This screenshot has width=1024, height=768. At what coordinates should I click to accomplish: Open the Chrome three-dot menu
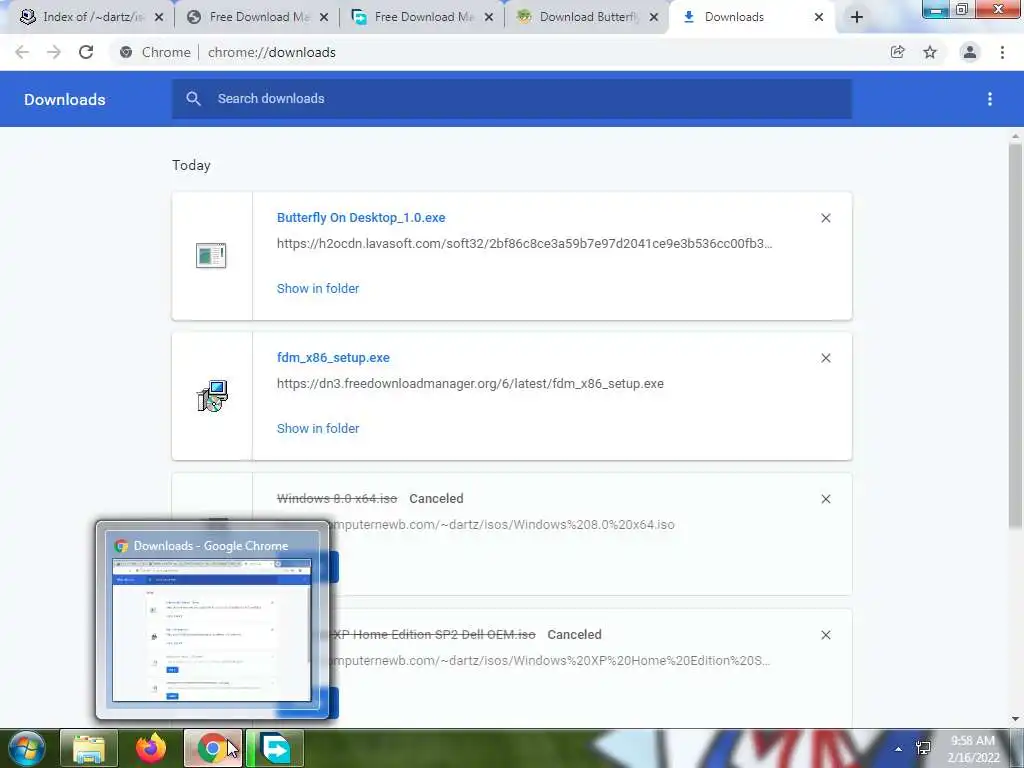click(x=1002, y=52)
